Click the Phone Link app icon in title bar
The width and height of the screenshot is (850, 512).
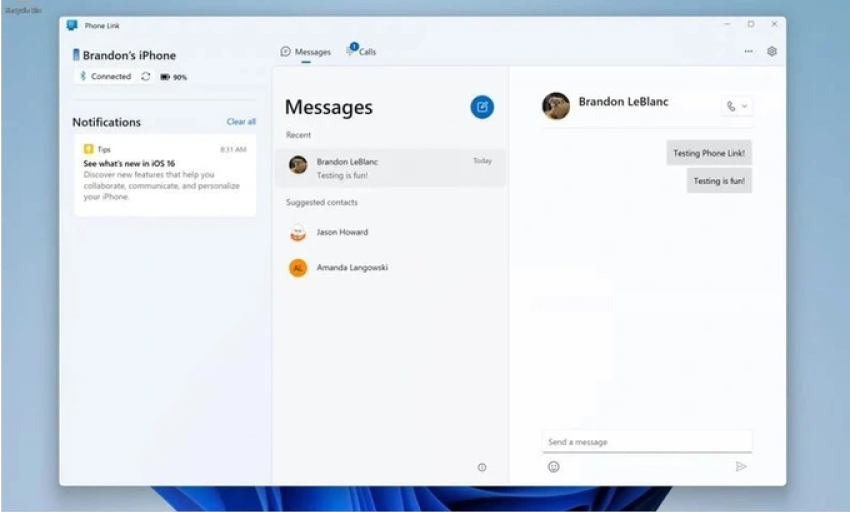pyautogui.click(x=72, y=25)
